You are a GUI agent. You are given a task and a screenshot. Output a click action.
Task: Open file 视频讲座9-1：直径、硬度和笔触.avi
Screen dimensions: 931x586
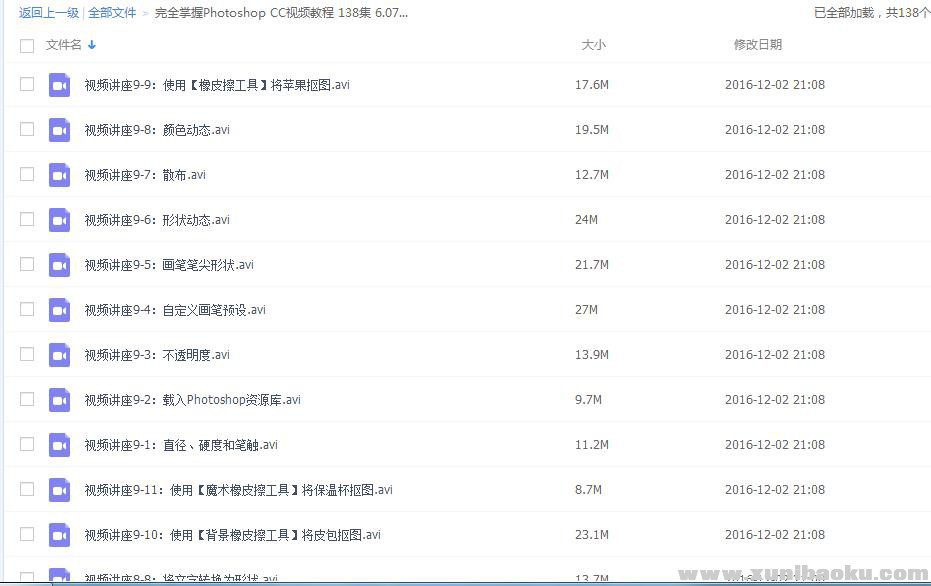181,445
